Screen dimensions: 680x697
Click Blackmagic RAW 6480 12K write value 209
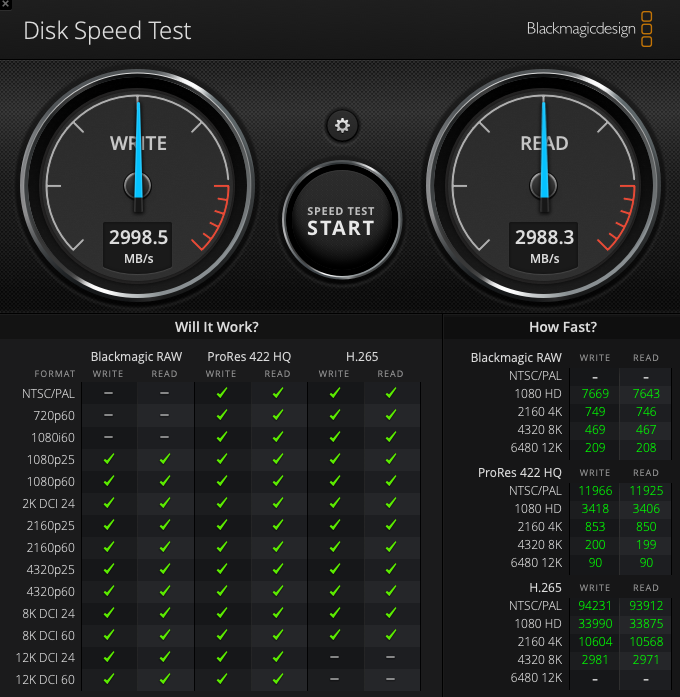tap(595, 448)
